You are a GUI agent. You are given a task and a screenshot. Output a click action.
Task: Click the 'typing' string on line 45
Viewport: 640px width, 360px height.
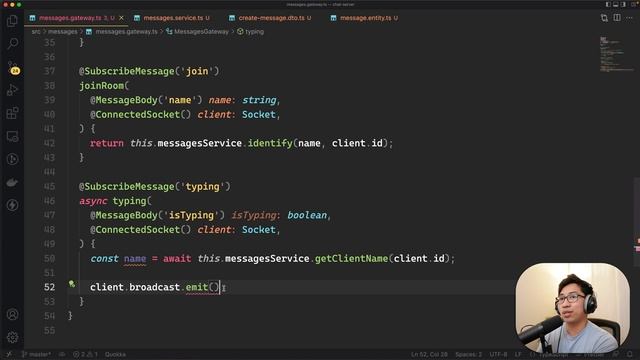[202, 187]
